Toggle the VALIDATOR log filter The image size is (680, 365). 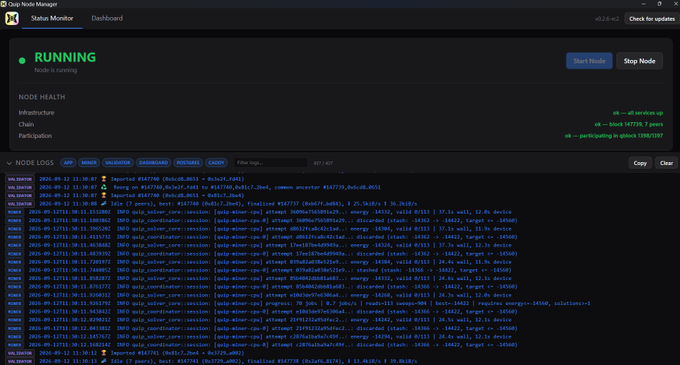(x=118, y=163)
